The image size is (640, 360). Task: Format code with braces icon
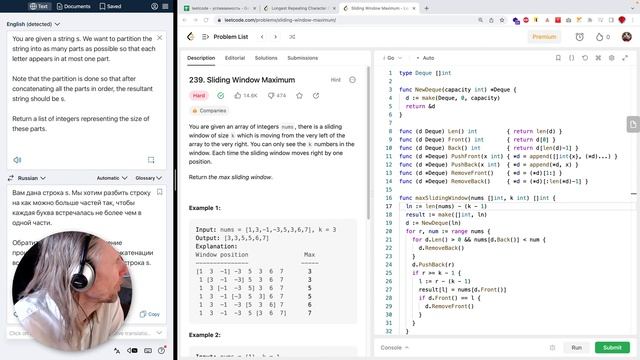click(x=571, y=58)
